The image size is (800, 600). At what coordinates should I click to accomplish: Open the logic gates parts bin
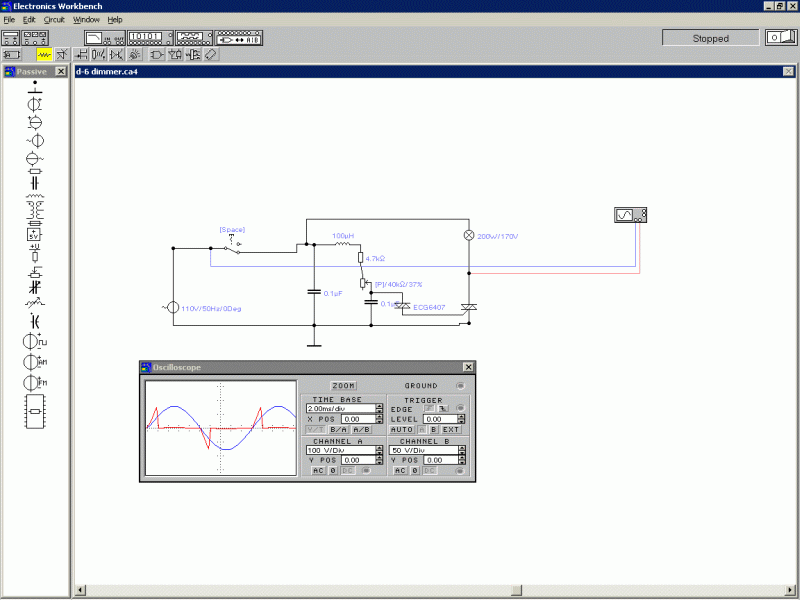click(x=157, y=54)
